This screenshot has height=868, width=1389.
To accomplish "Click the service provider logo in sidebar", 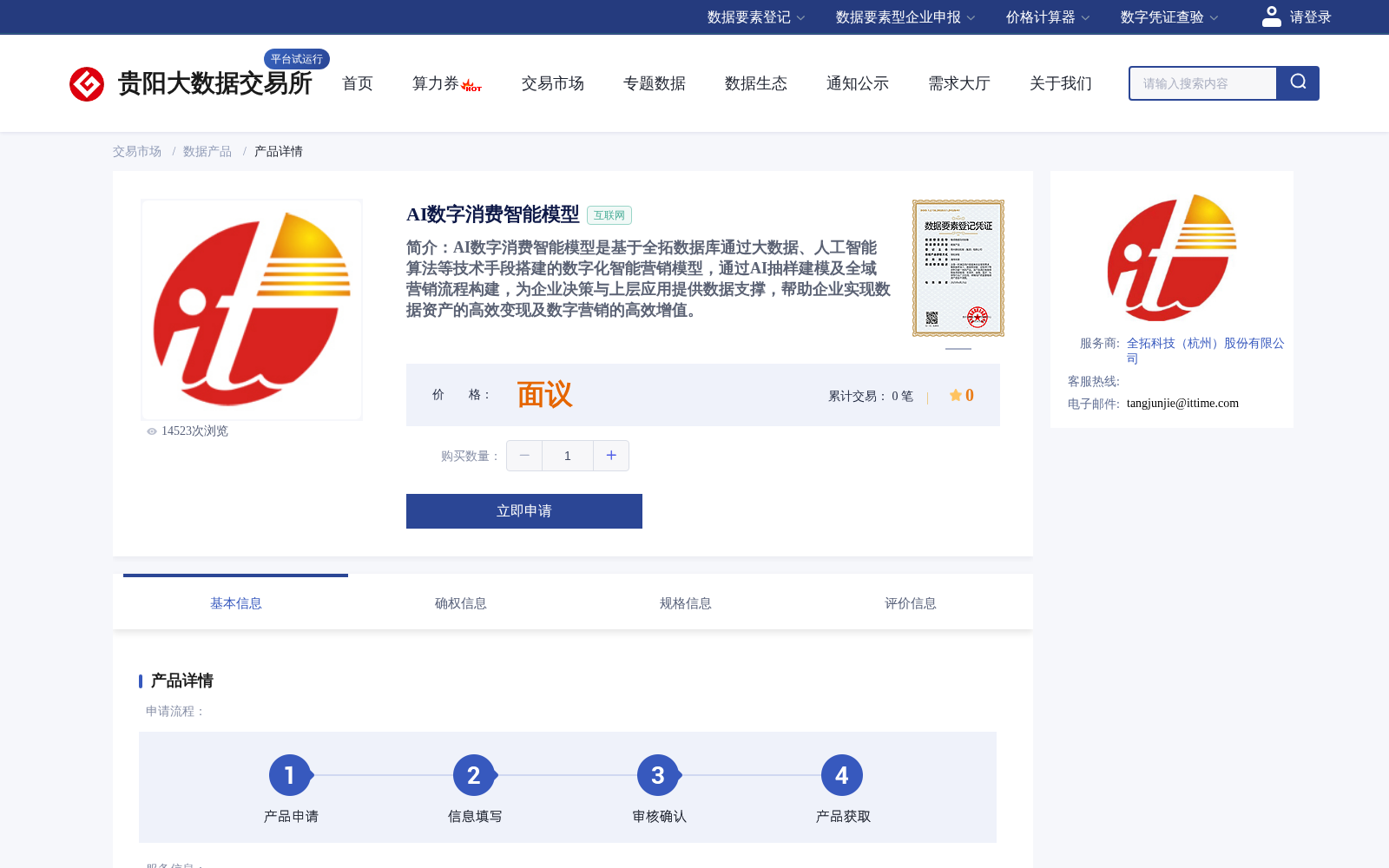I will [1172, 258].
